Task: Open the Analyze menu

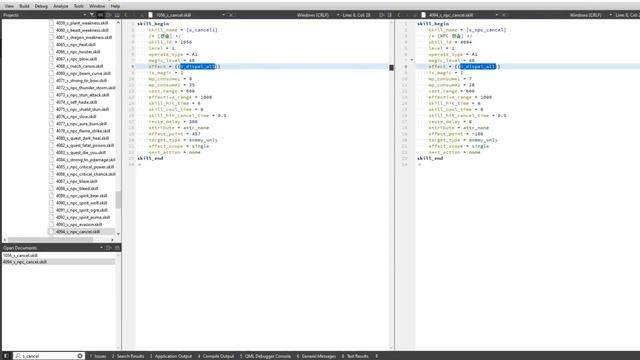Action: (x=60, y=6)
